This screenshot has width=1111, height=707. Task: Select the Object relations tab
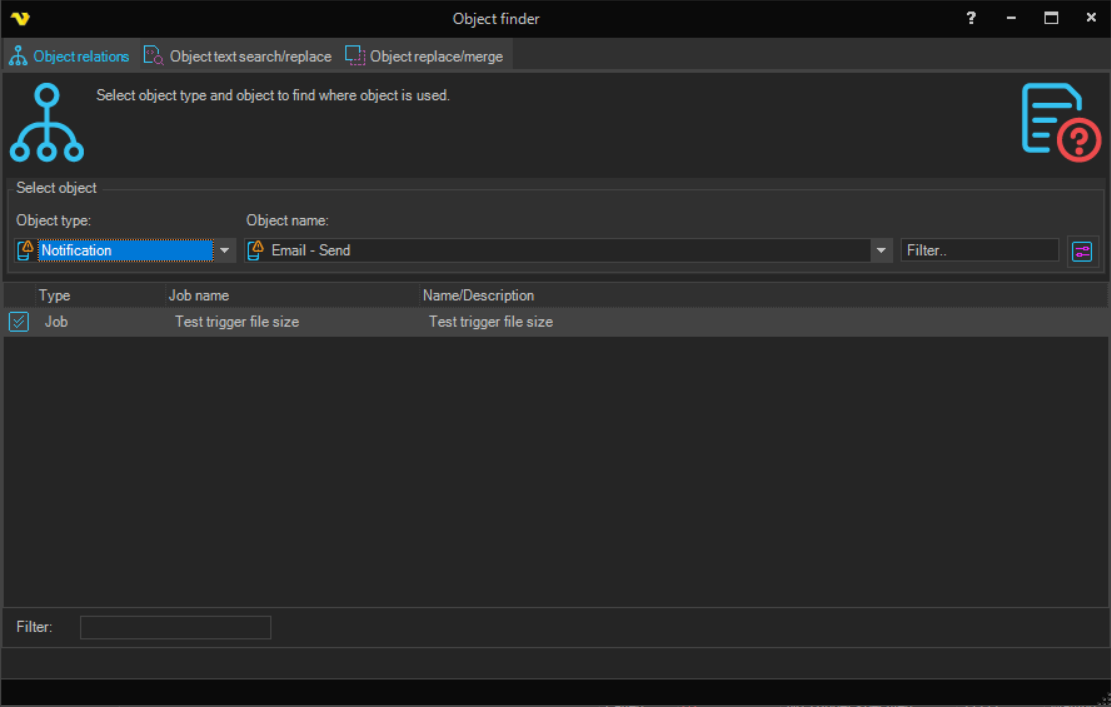pos(70,56)
